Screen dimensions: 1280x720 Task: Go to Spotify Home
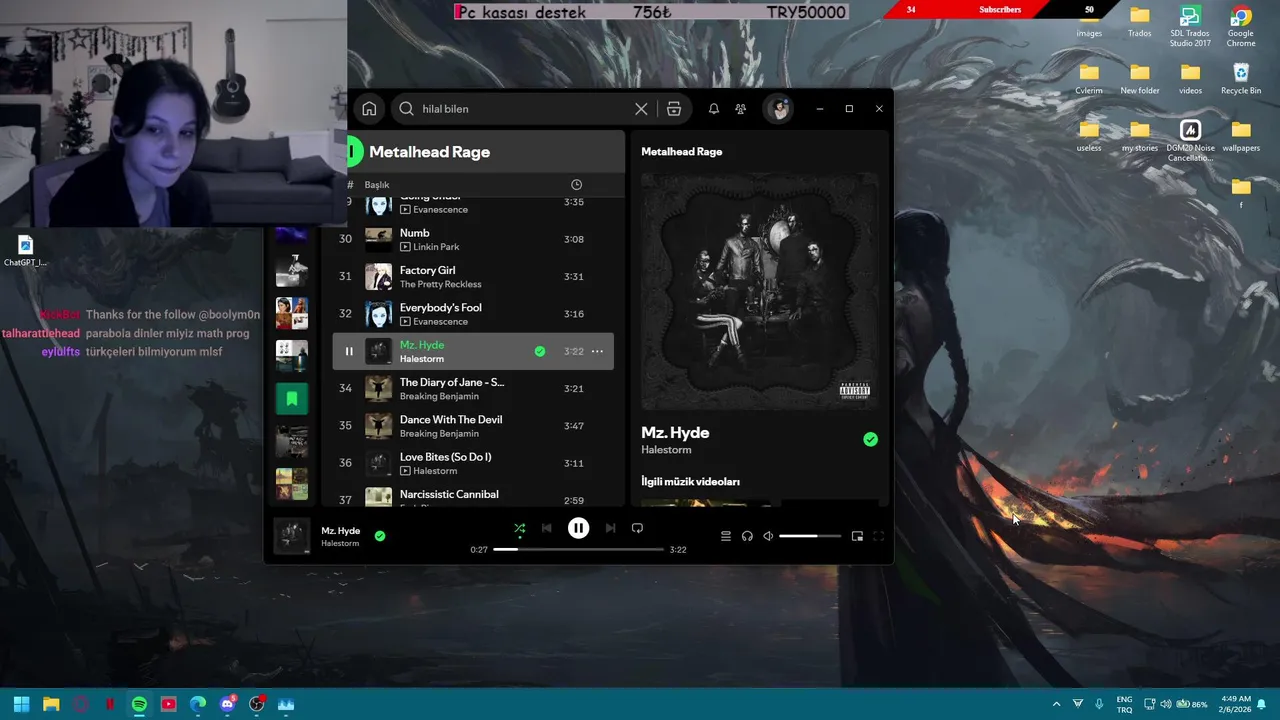369,109
